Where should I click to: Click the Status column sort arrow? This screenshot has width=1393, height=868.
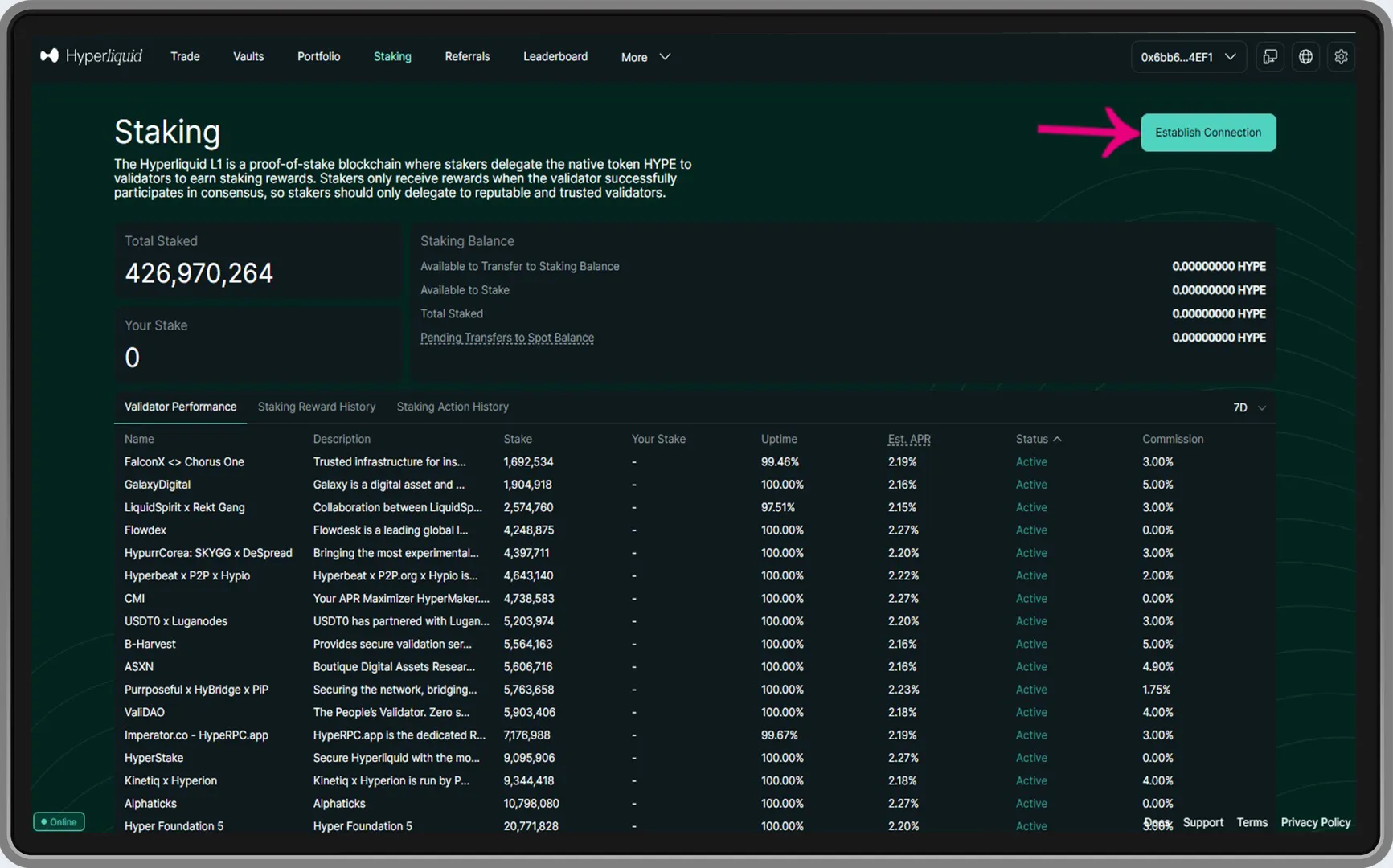pyautogui.click(x=1057, y=439)
